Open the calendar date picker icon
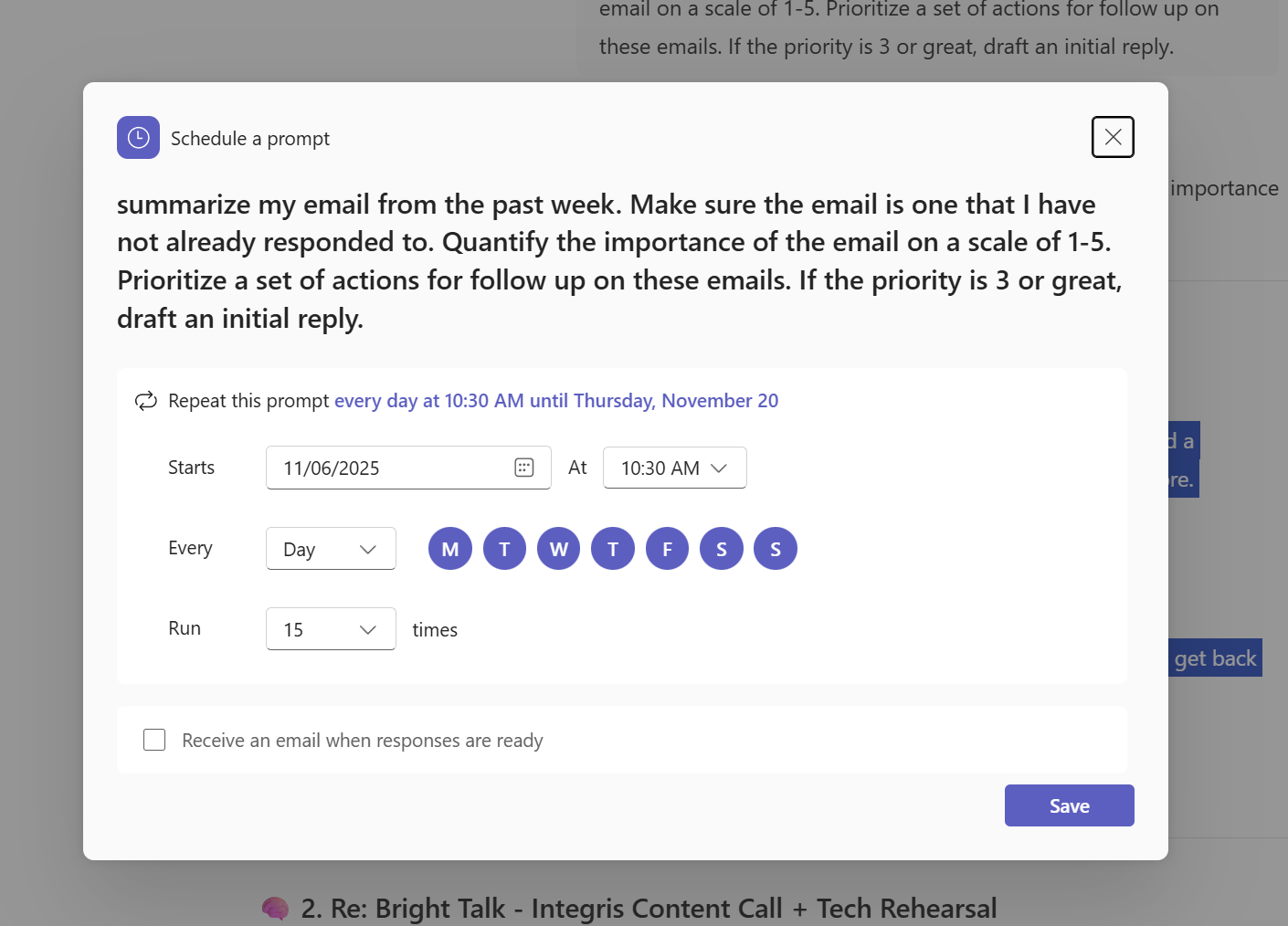1288x926 pixels. 524,468
